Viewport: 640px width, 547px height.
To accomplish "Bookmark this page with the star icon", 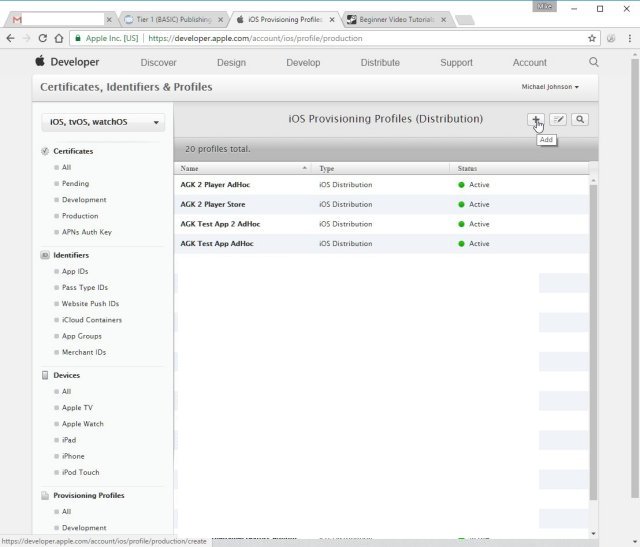I will coord(592,38).
